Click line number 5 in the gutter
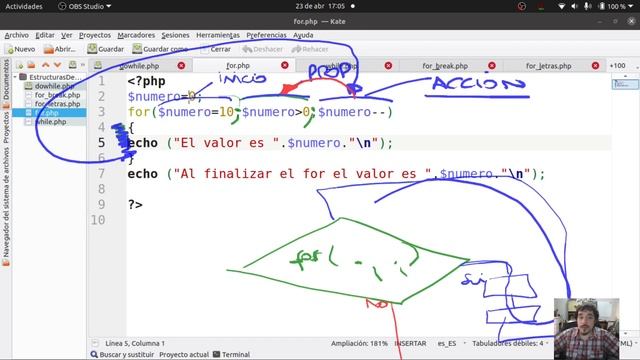 pos(101,143)
